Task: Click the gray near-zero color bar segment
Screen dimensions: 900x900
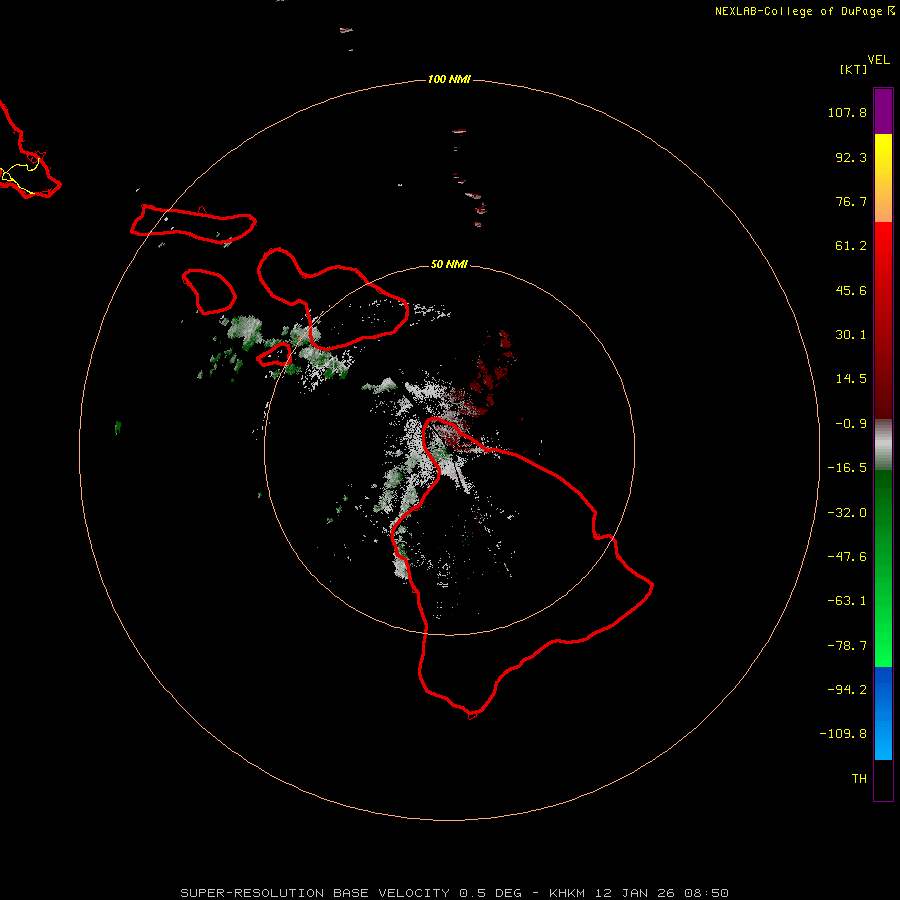Action: pos(883,445)
